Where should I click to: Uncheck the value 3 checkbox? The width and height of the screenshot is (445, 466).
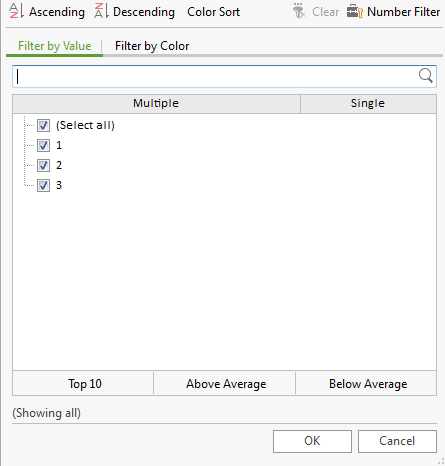pos(43,185)
